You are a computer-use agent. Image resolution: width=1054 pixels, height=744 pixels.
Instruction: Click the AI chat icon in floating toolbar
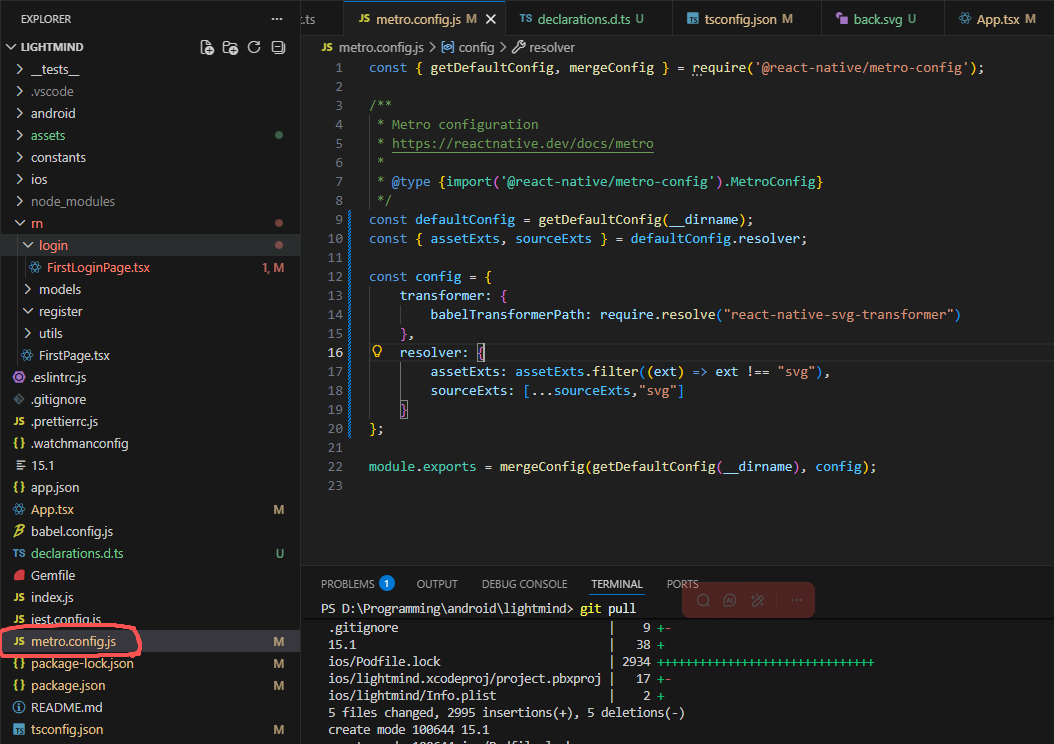(x=730, y=600)
